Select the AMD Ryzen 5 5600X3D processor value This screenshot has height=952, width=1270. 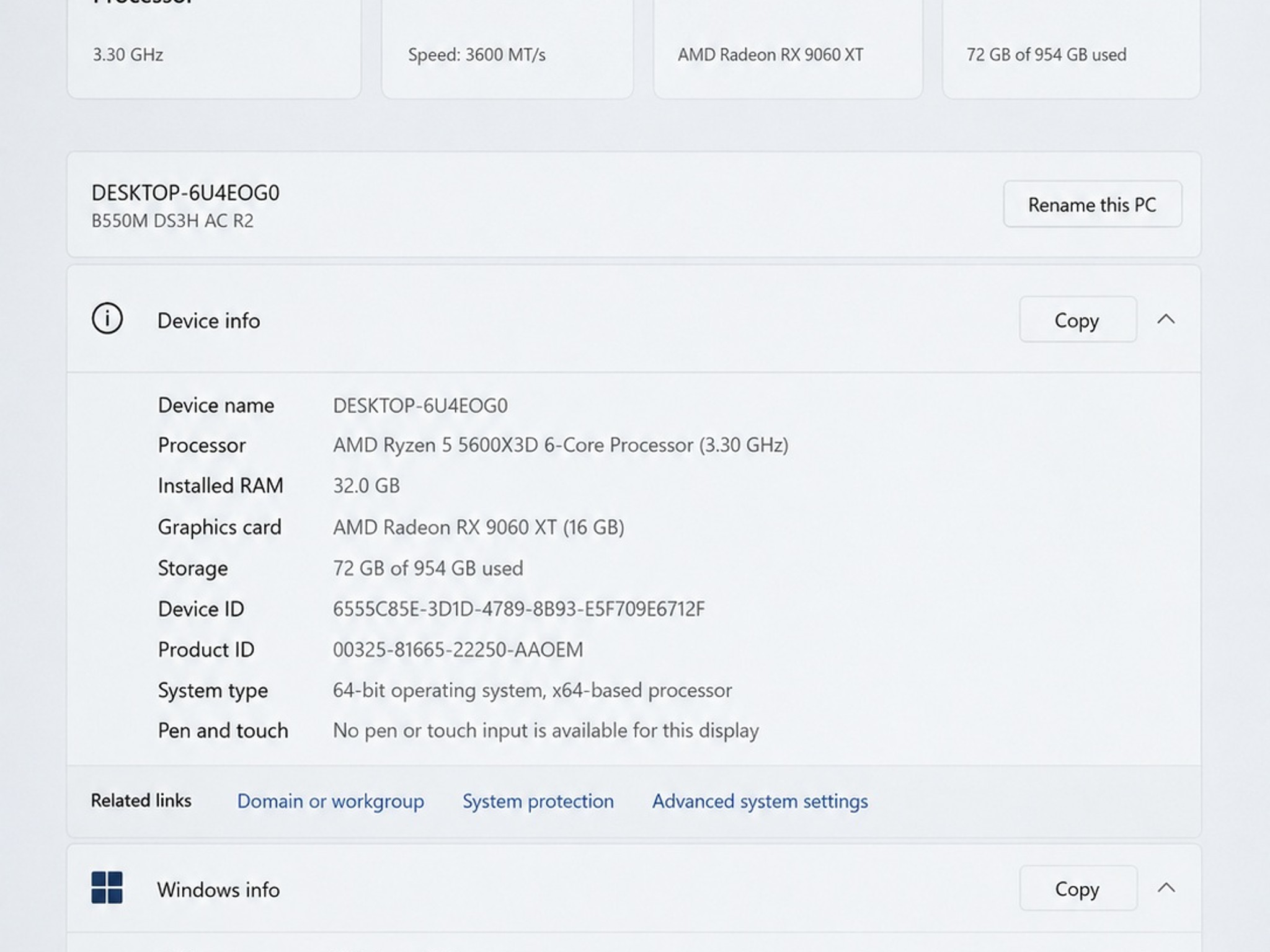click(561, 445)
